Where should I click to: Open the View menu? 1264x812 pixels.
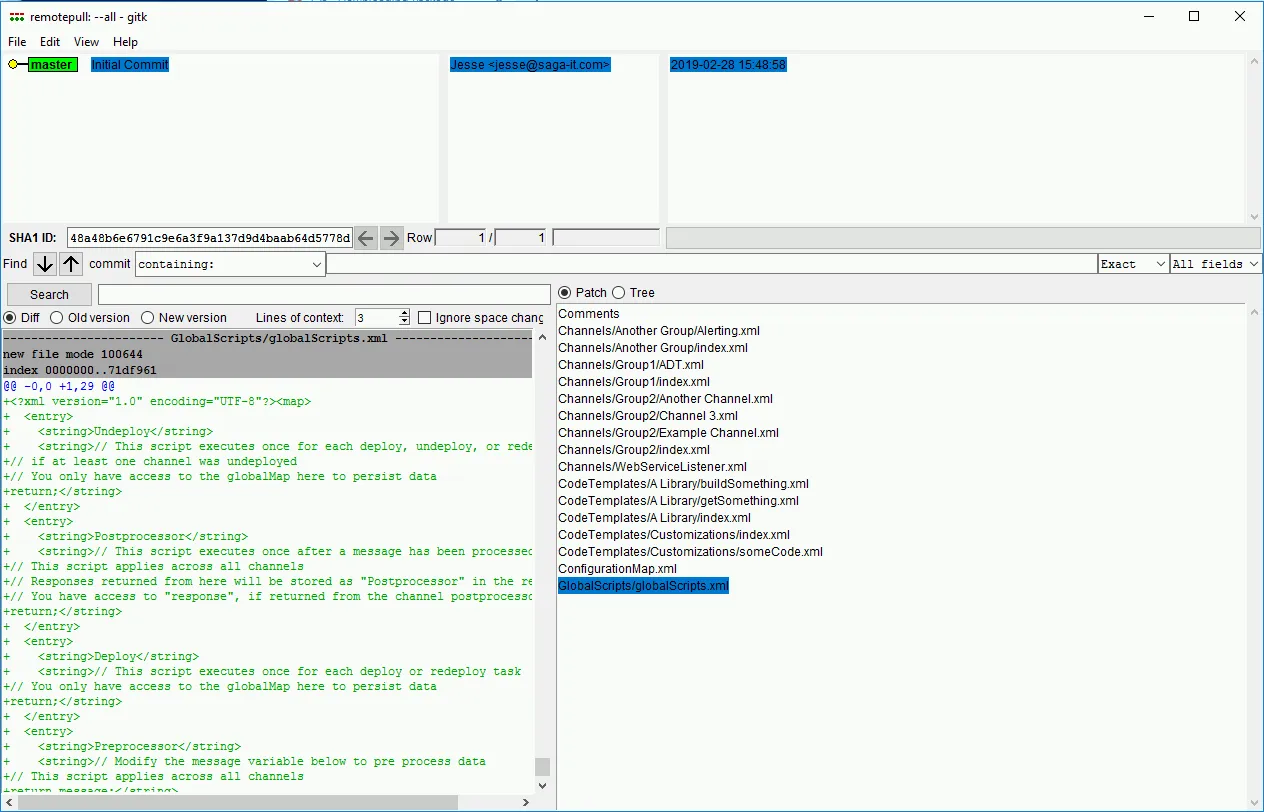tap(86, 42)
